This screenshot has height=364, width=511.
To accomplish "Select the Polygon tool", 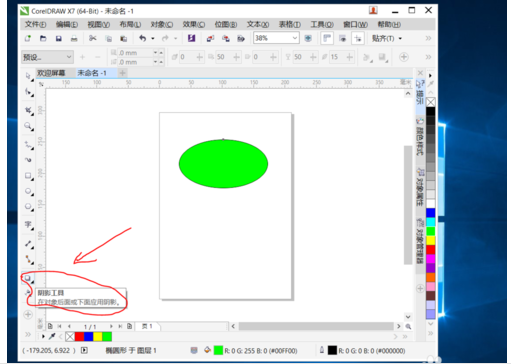I will [x=28, y=207].
